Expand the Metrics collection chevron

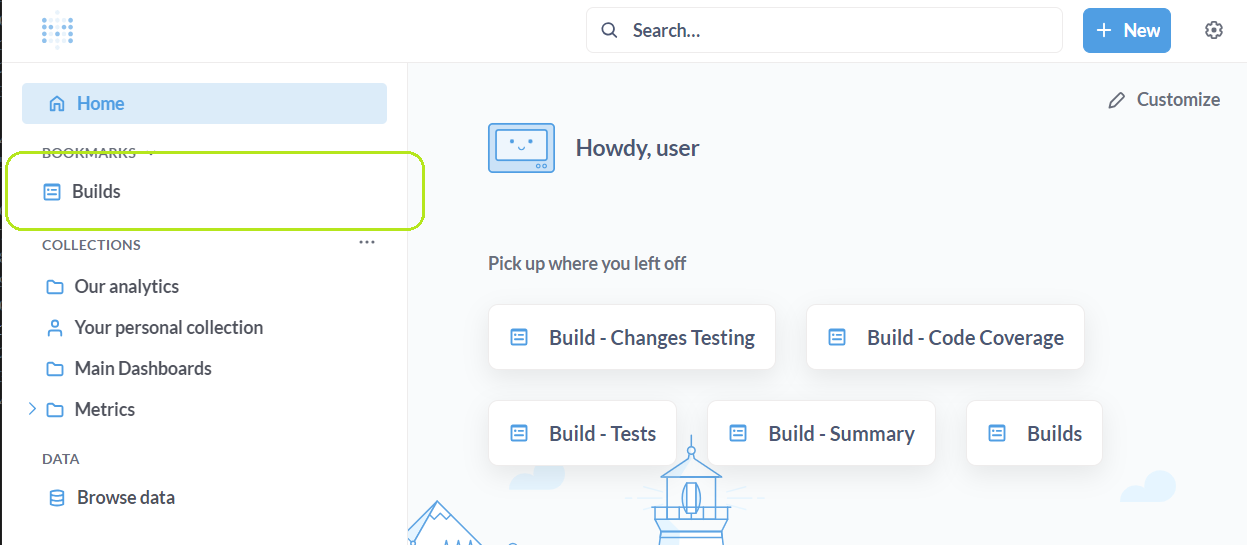pos(32,409)
